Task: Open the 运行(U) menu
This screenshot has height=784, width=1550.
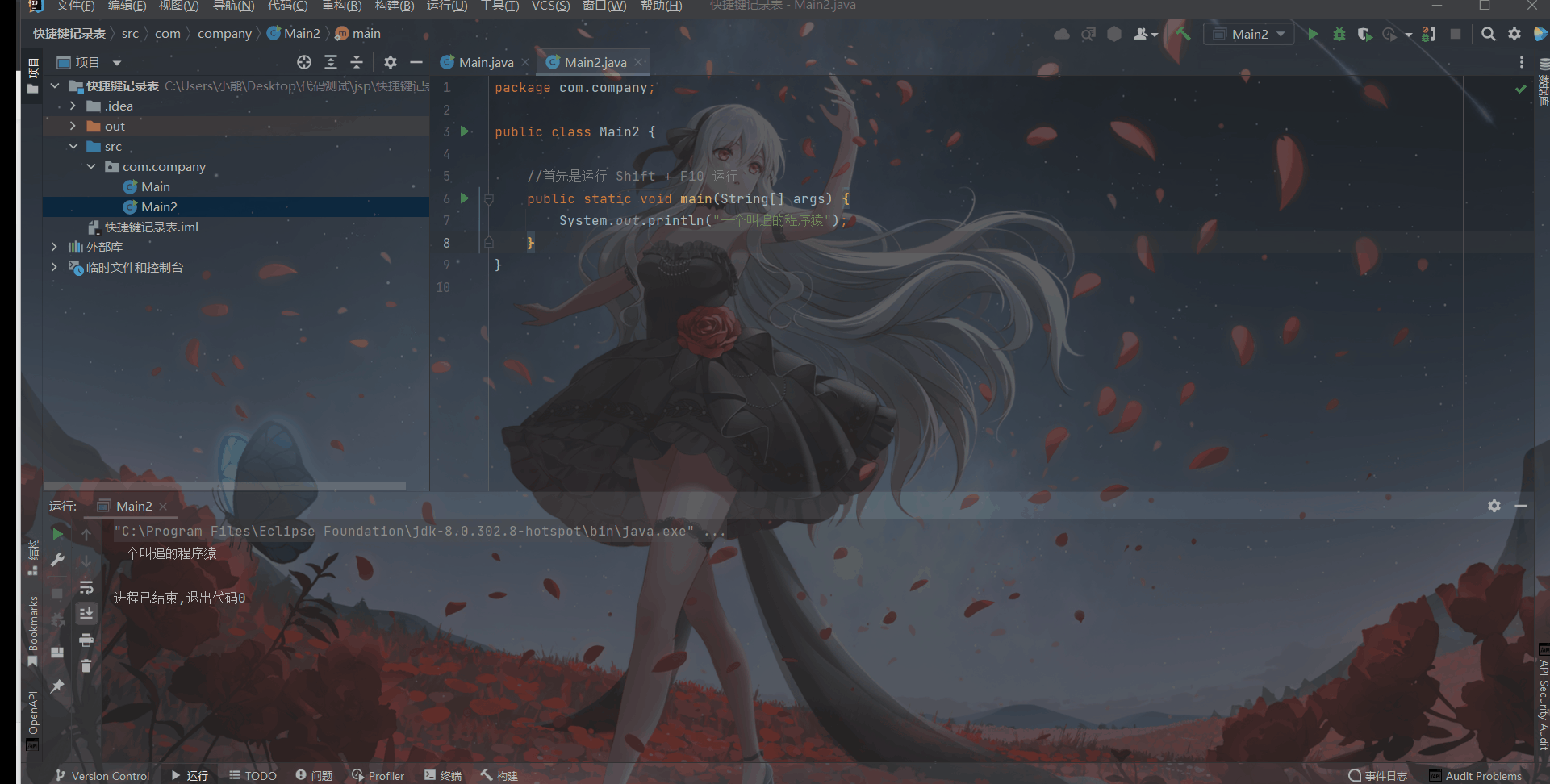Action: 447,6
